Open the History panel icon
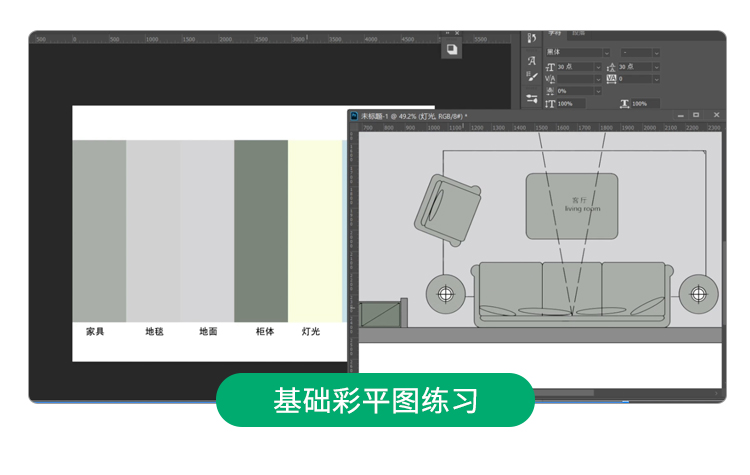This screenshot has width=750, height=475. coord(531,38)
